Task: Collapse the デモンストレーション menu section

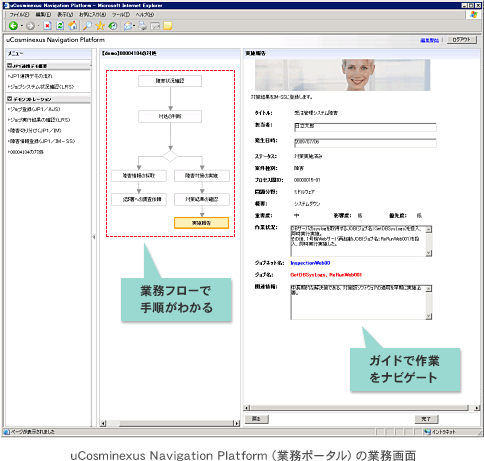Action: coord(10,99)
